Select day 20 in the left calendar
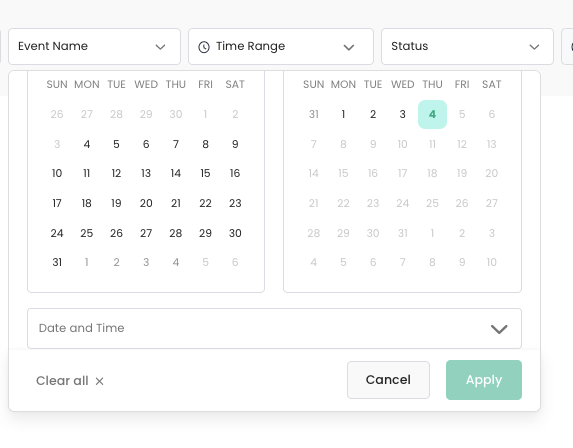This screenshot has width=573, height=448. tap(146, 203)
